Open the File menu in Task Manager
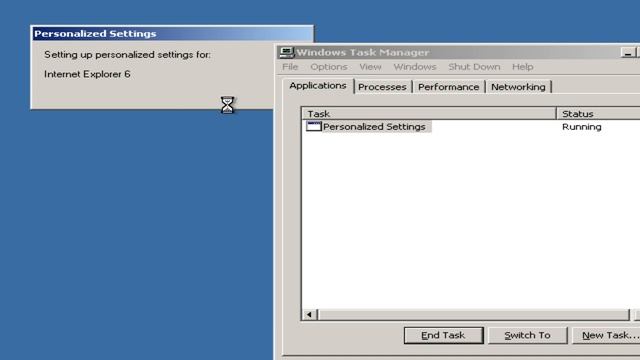The width and height of the screenshot is (640, 360). tap(290, 67)
